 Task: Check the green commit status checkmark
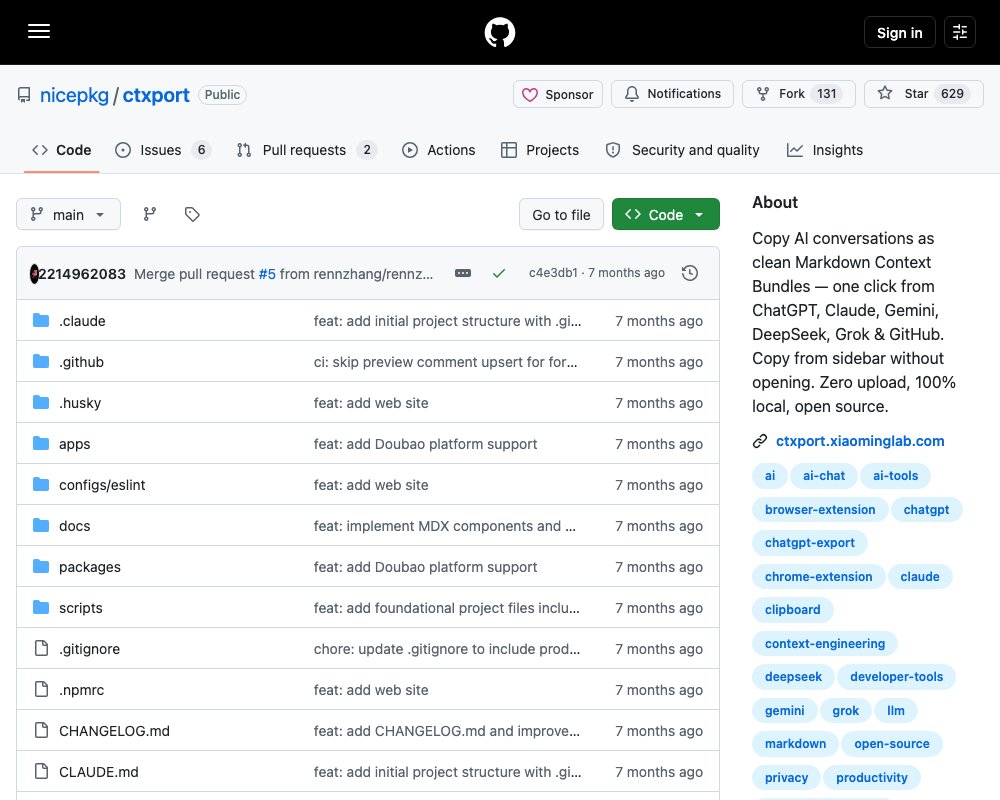pos(499,273)
